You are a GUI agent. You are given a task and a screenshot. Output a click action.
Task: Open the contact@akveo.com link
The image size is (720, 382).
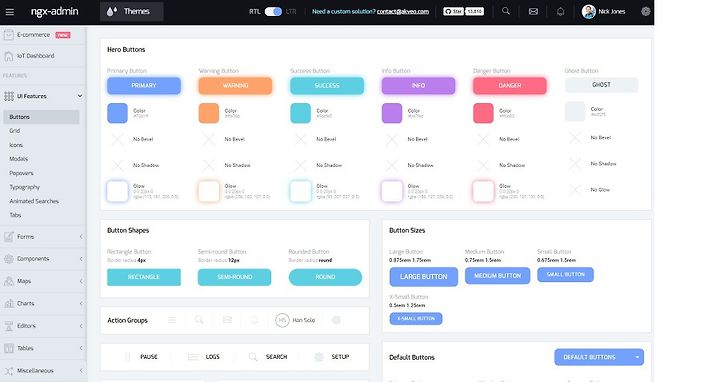tap(403, 11)
